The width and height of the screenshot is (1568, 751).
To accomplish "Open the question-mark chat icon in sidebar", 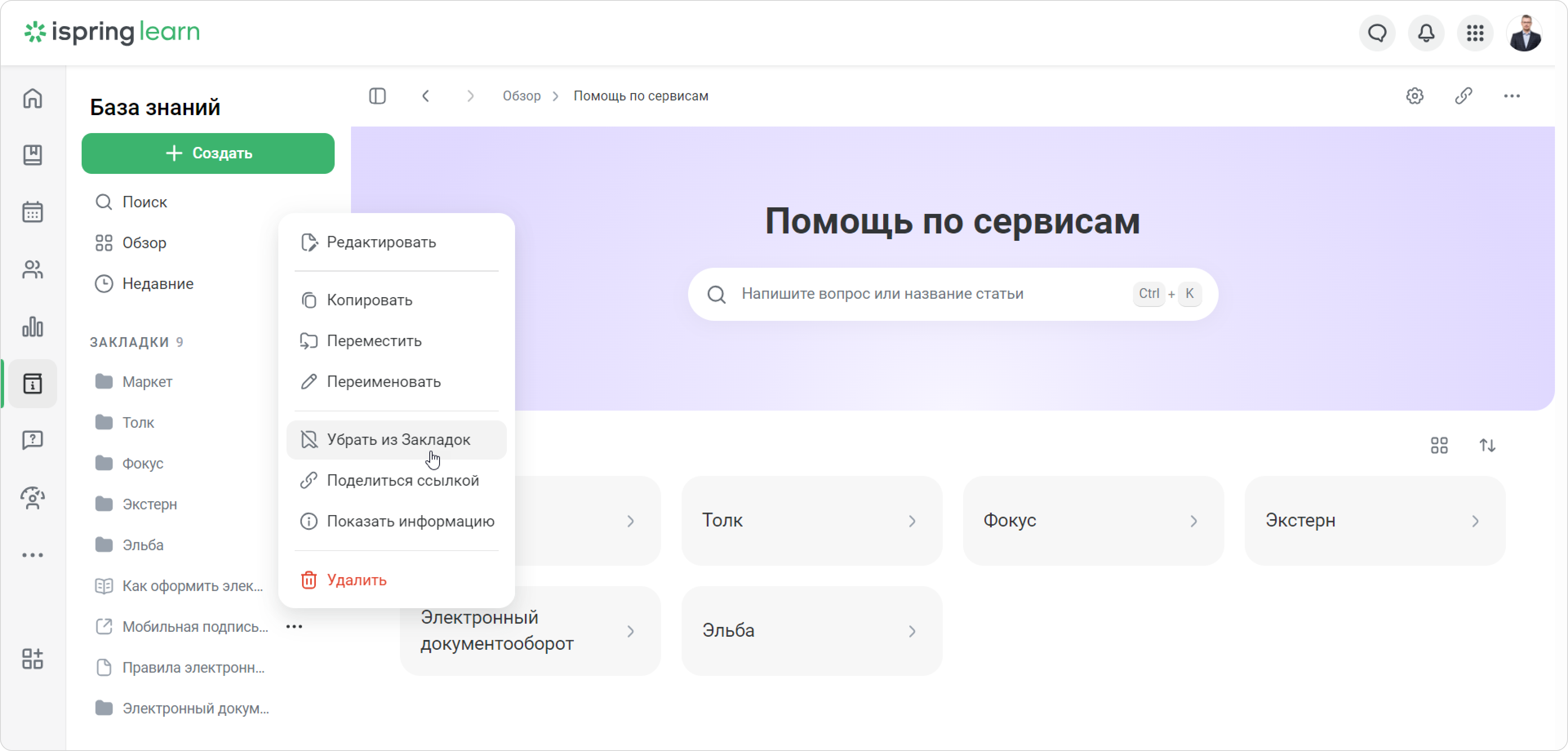I will tap(33, 440).
